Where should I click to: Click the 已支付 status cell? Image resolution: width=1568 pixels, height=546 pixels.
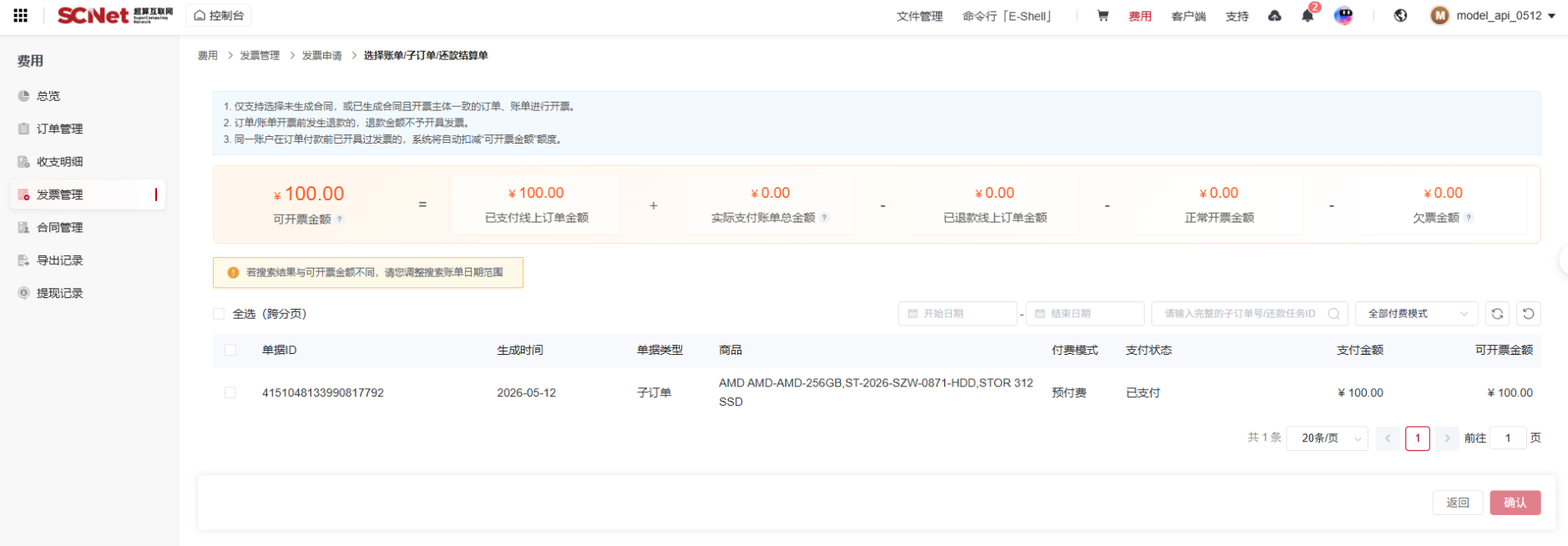(x=1143, y=392)
